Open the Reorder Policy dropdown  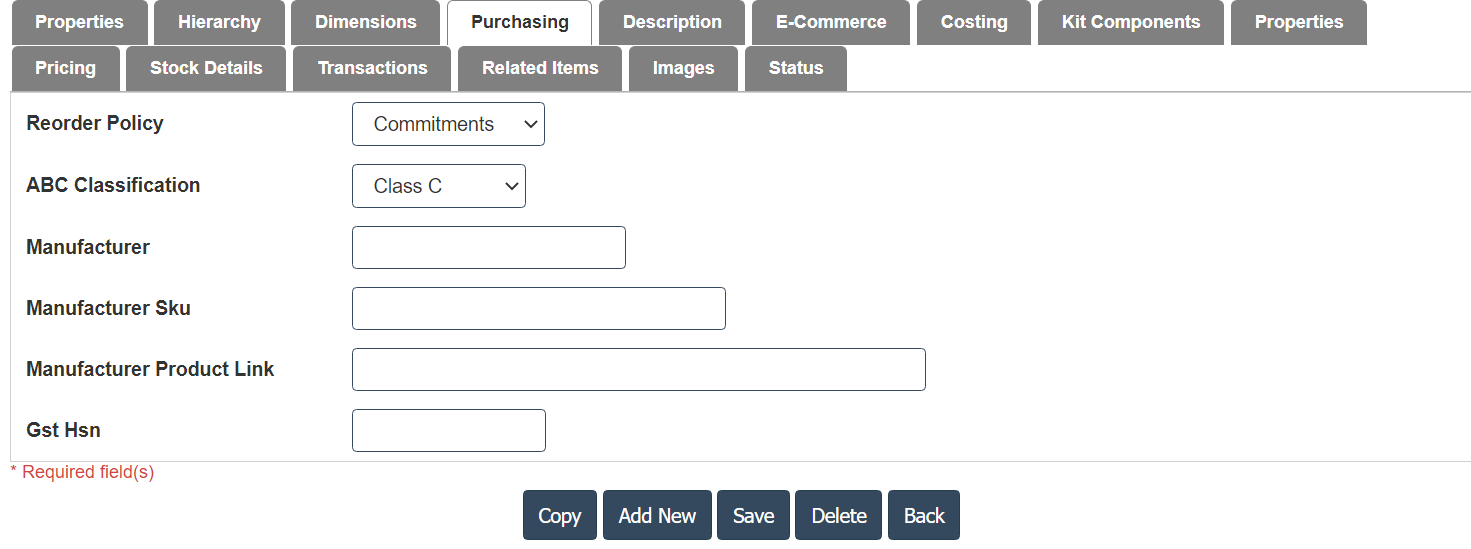pyautogui.click(x=448, y=124)
